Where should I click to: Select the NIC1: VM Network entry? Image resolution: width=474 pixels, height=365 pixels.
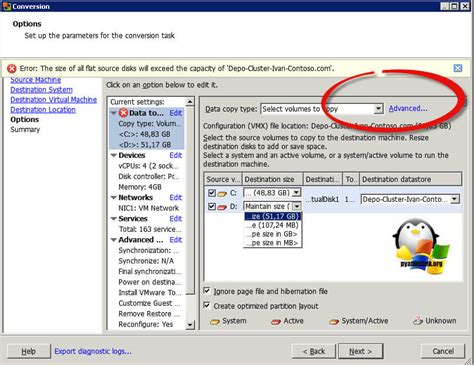pyautogui.click(x=149, y=208)
